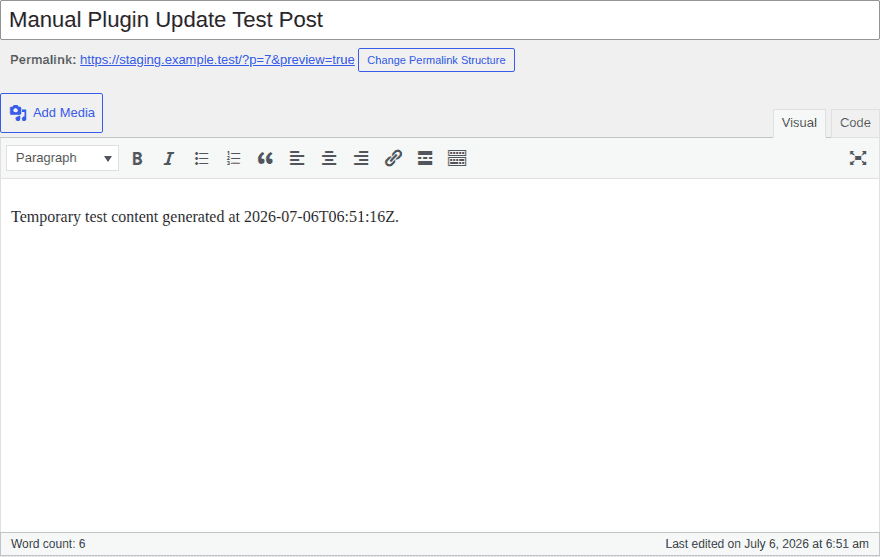This screenshot has width=880, height=557.
Task: Insert a bulleted list
Action: point(201,158)
